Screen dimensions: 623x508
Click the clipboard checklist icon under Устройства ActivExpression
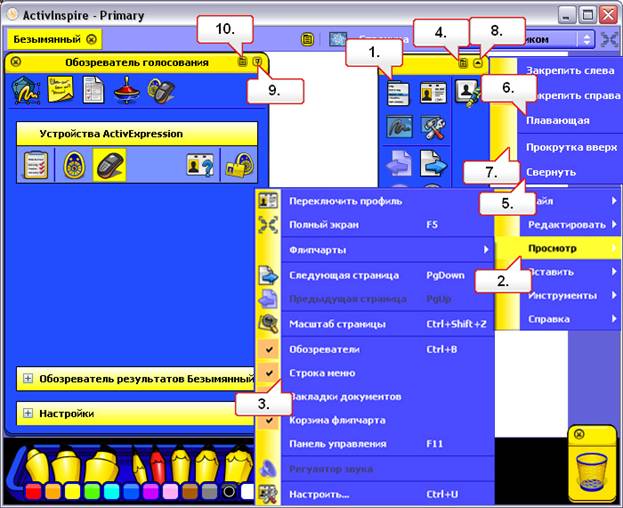(36, 165)
